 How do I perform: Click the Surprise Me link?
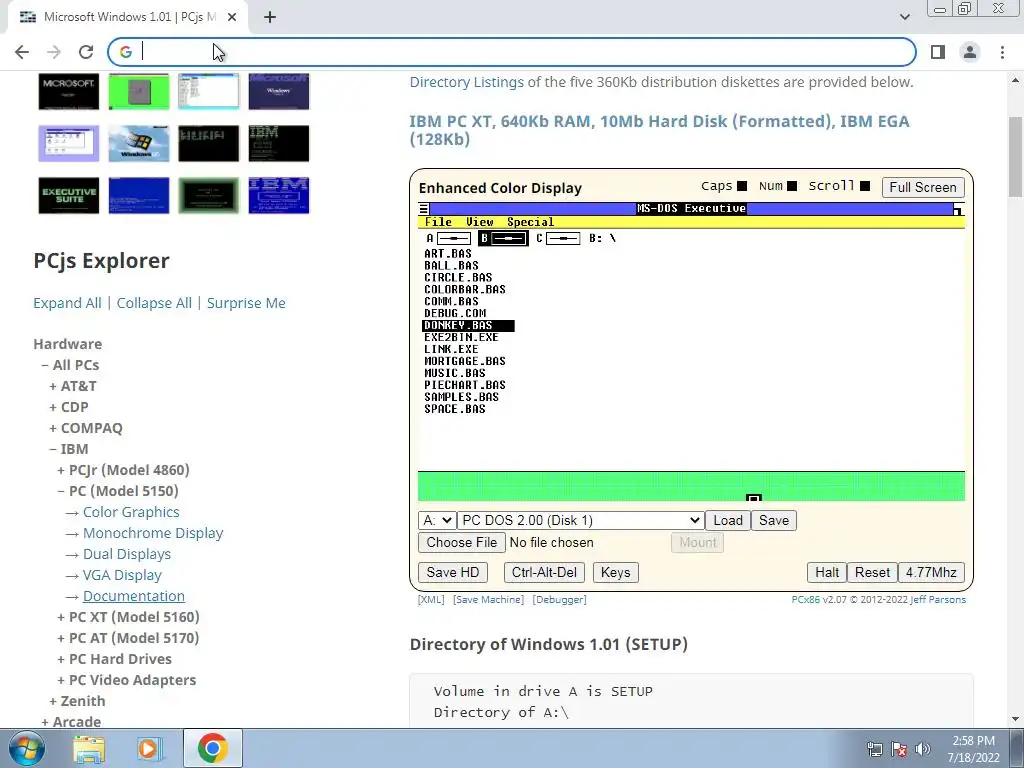(246, 303)
